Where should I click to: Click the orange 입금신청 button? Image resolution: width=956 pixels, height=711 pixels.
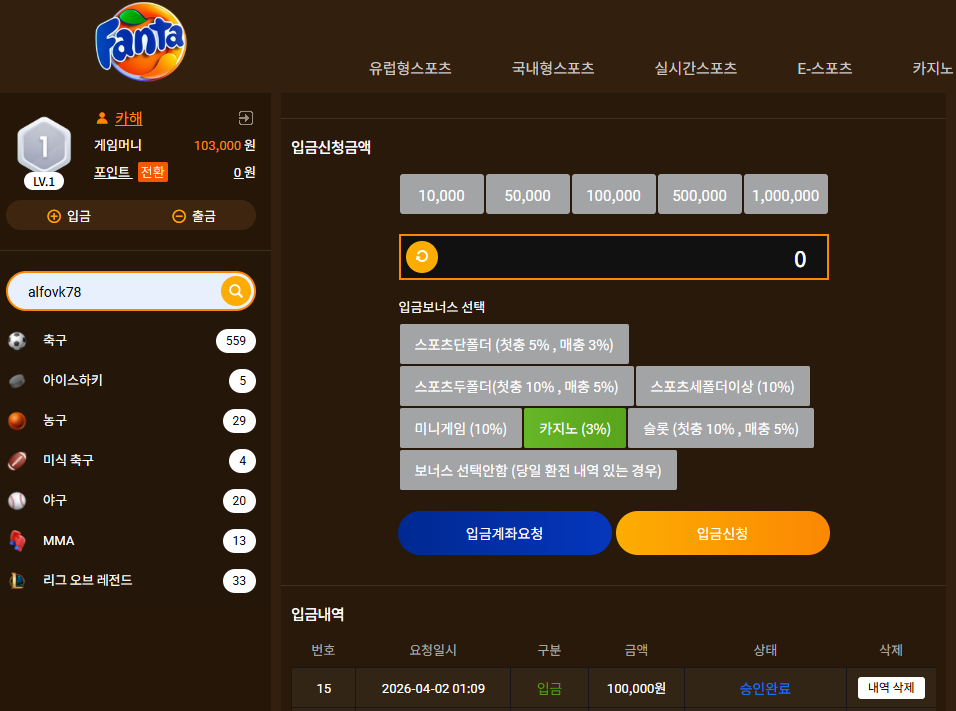pyautogui.click(x=722, y=533)
